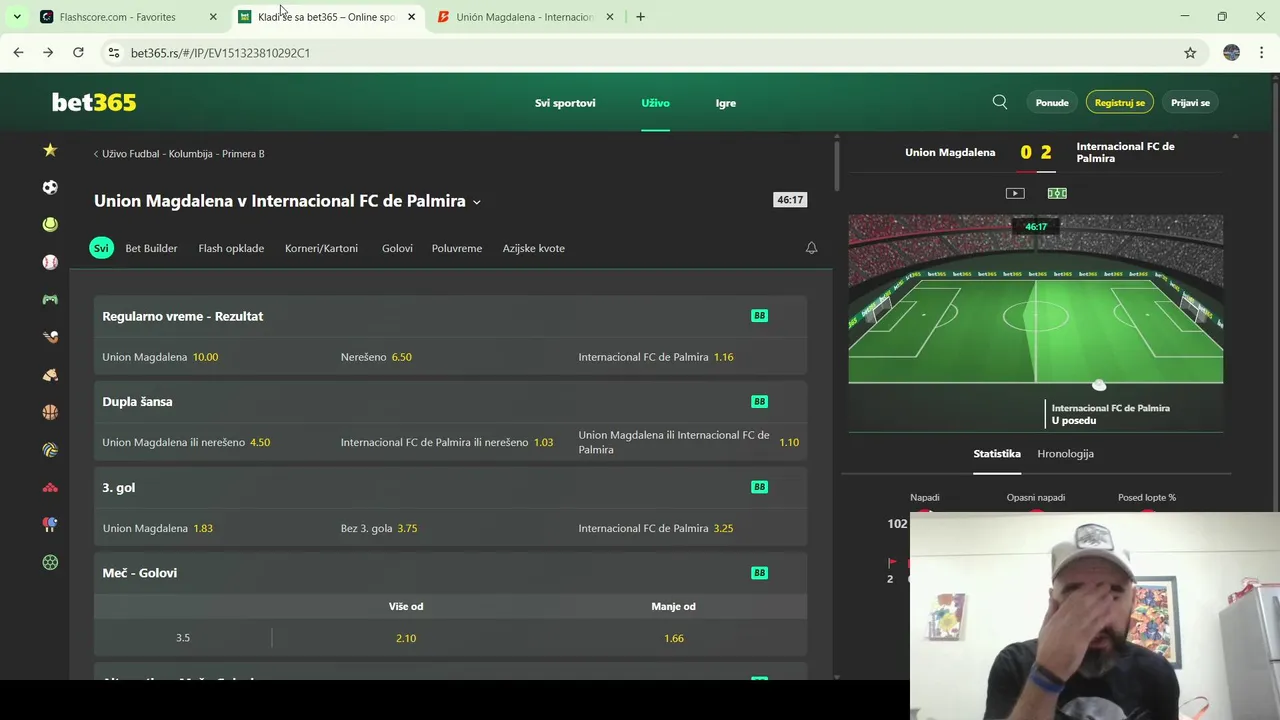This screenshot has height=720, width=1280.
Task: Open a new browser tab
Action: coord(640,17)
